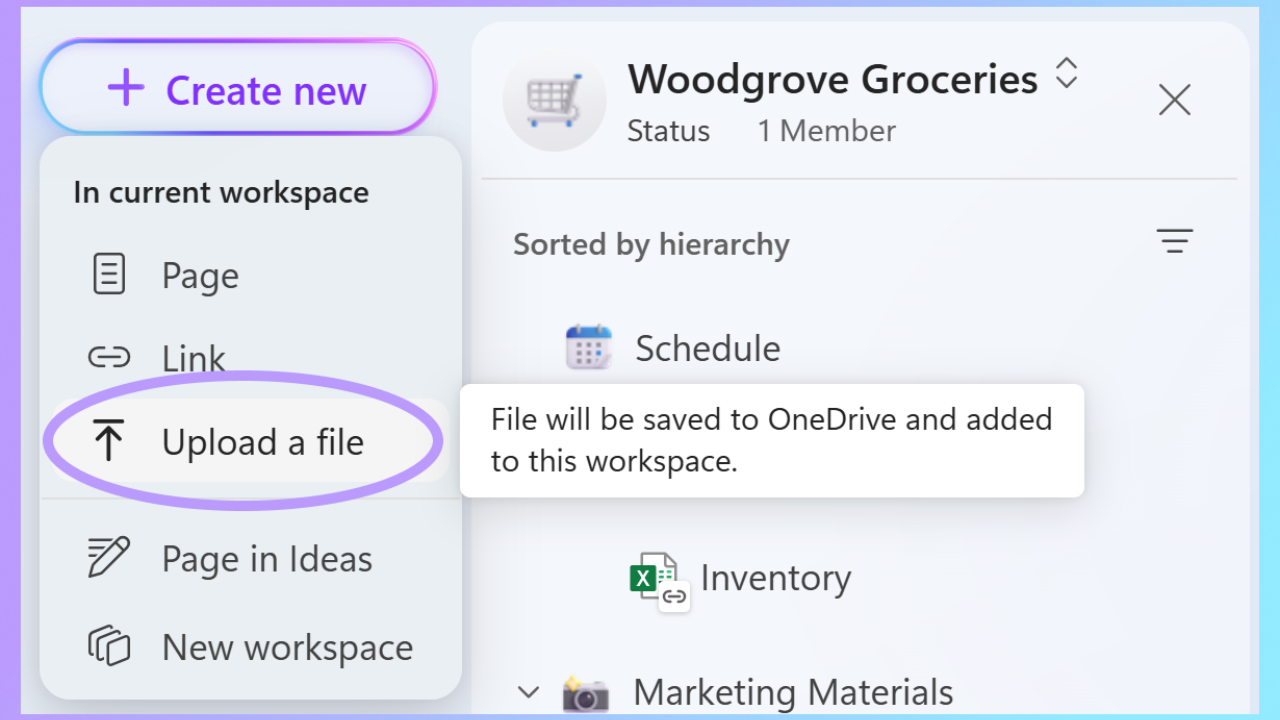The image size is (1280, 720).
Task: Click the Woodgrove Groceries title
Action: coord(833,78)
